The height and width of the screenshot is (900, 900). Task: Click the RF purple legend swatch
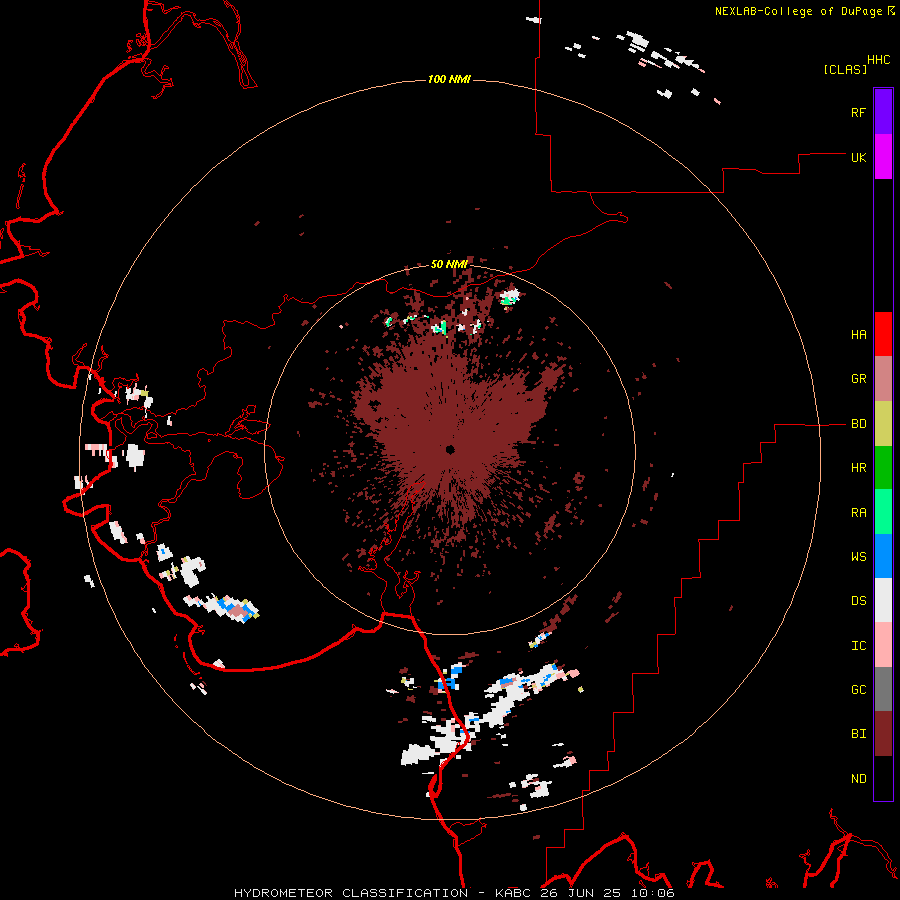883,112
